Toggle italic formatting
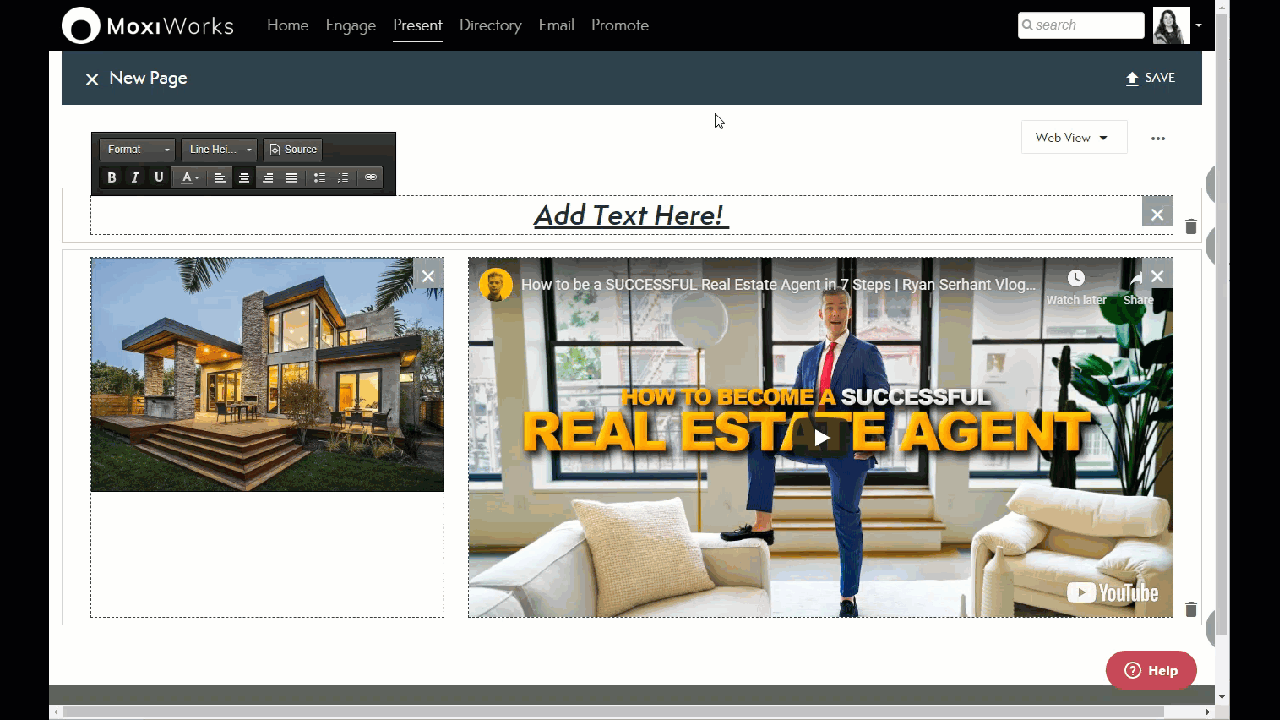Screen dimensions: 1280x720 (135, 178)
